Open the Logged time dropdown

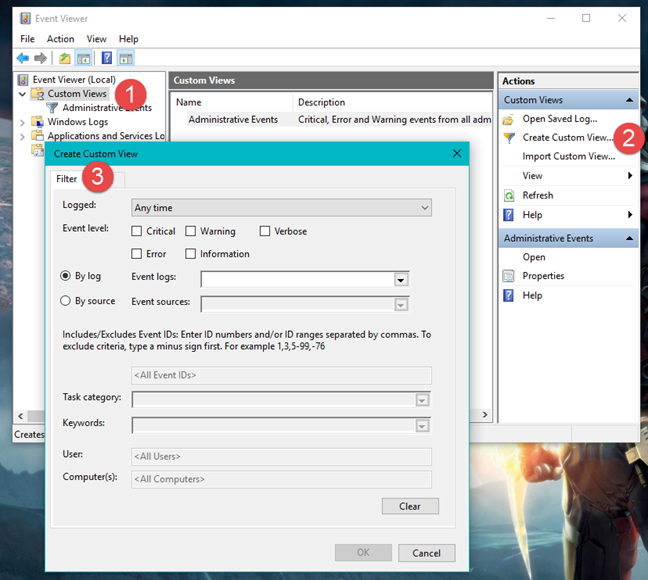(281, 208)
